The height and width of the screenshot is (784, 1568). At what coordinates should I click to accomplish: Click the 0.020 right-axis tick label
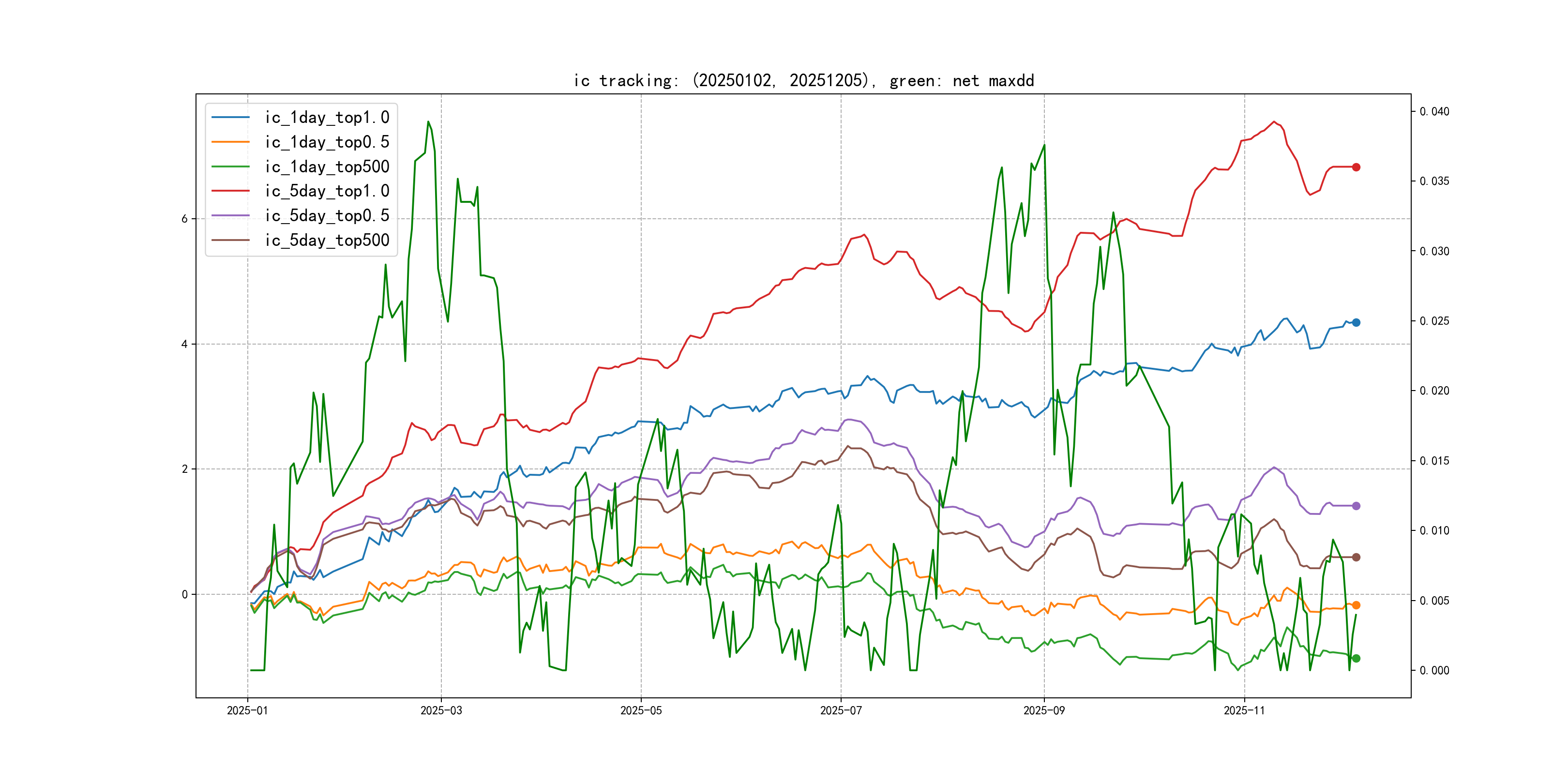pos(1434,391)
